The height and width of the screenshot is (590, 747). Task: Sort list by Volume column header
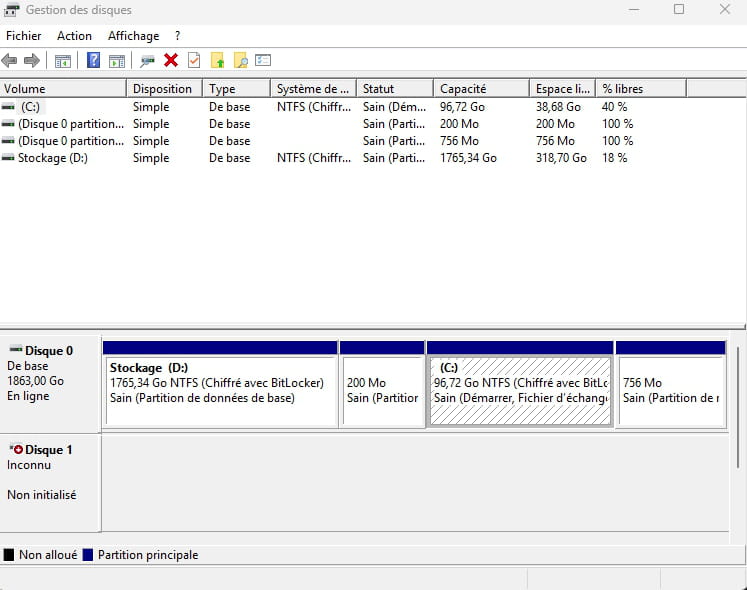pos(62,89)
